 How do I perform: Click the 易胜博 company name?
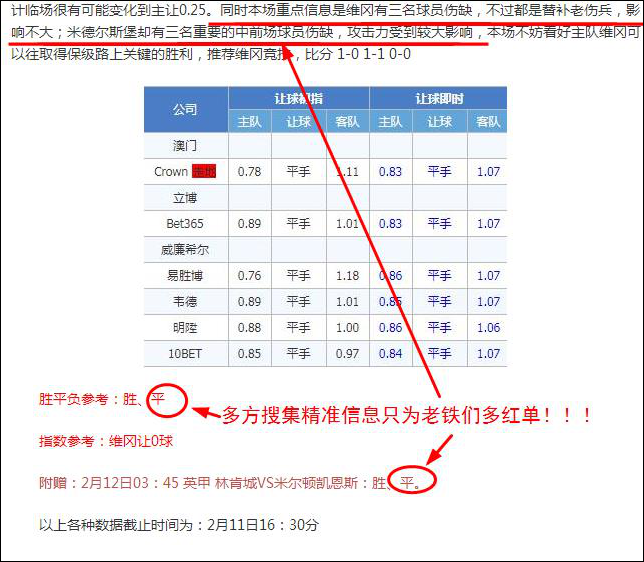point(185,276)
